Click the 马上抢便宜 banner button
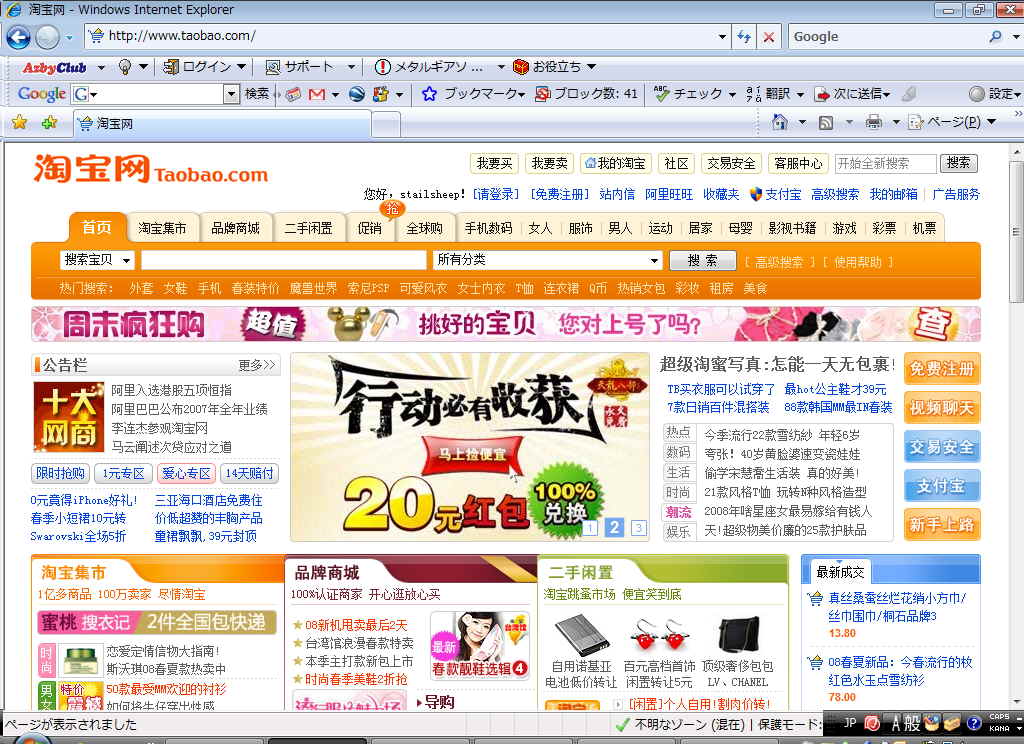The height and width of the screenshot is (744, 1024). point(472,454)
